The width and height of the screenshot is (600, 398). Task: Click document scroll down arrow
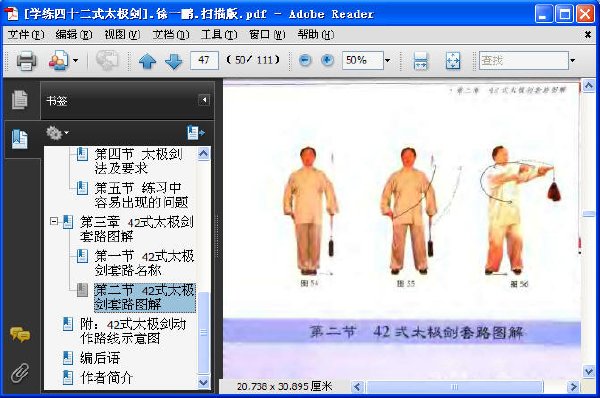click(589, 371)
